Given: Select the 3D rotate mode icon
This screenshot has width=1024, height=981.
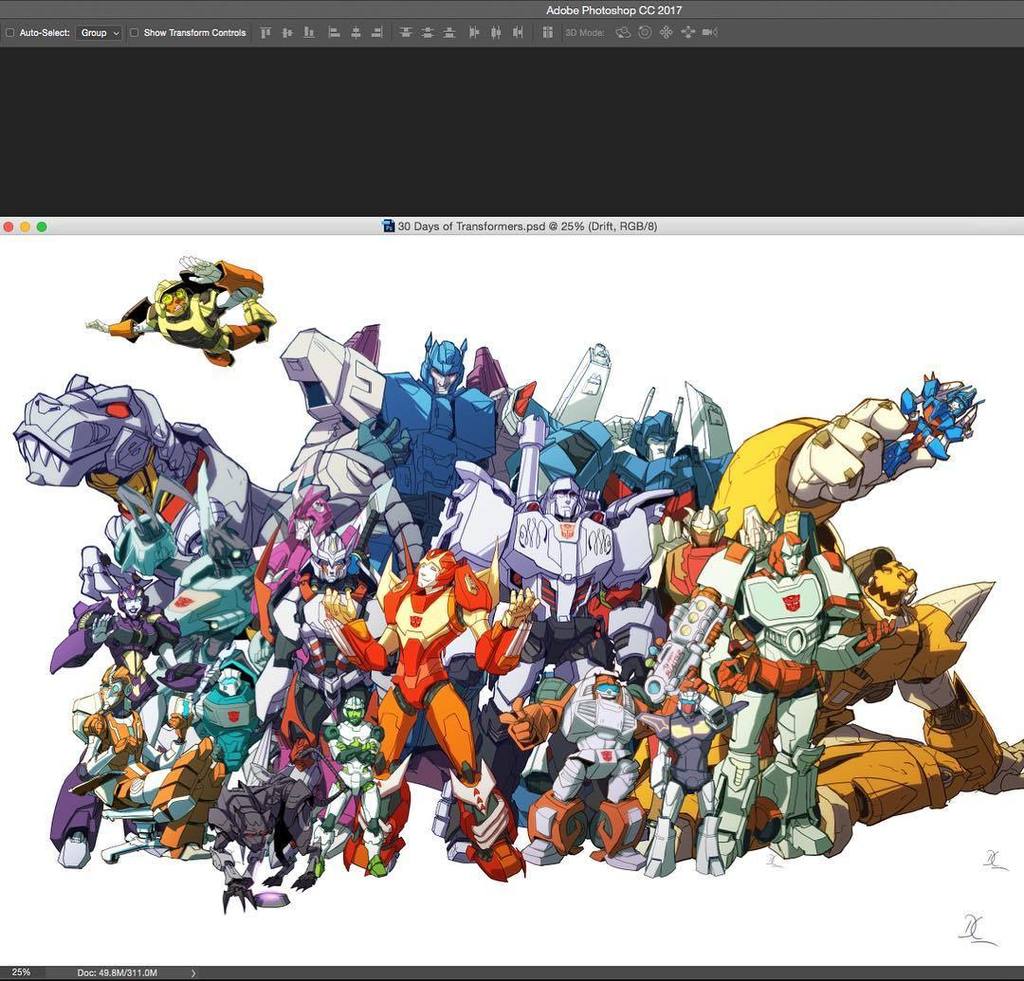Looking at the screenshot, I should pos(623,33).
